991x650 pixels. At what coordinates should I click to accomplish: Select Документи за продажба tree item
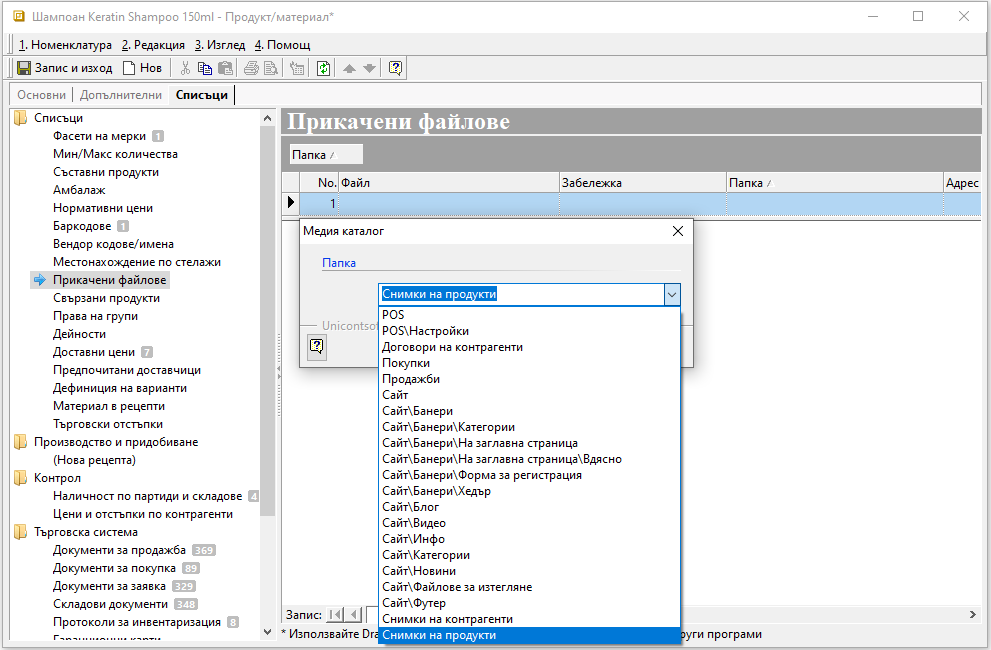(x=119, y=550)
